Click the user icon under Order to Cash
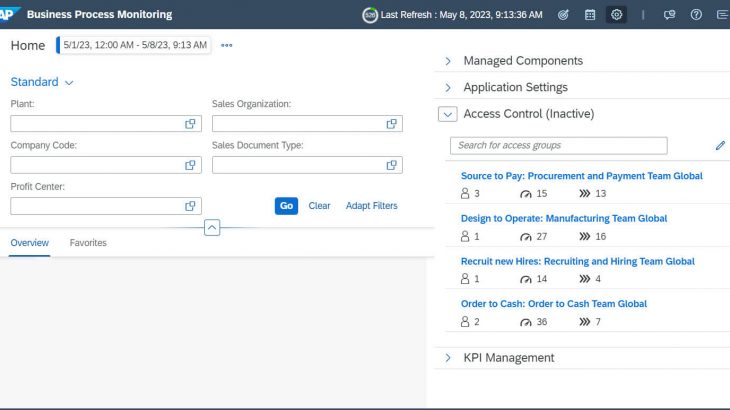 [x=465, y=322]
